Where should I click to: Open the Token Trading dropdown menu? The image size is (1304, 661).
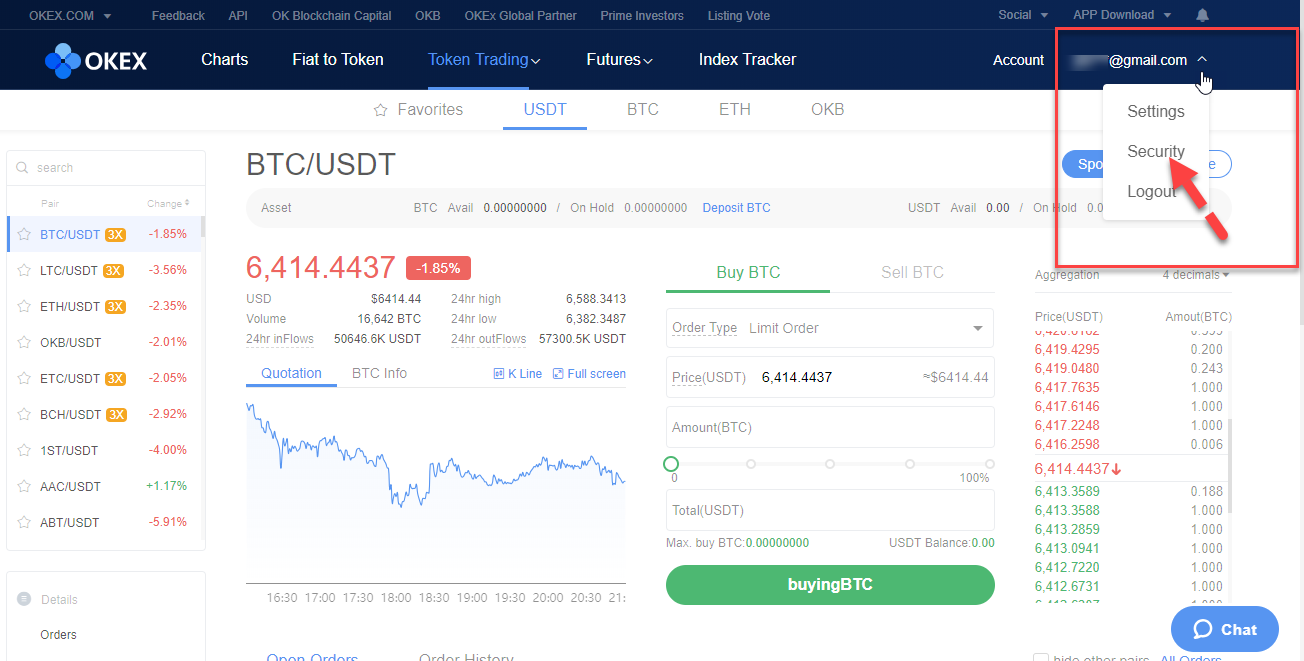point(484,60)
